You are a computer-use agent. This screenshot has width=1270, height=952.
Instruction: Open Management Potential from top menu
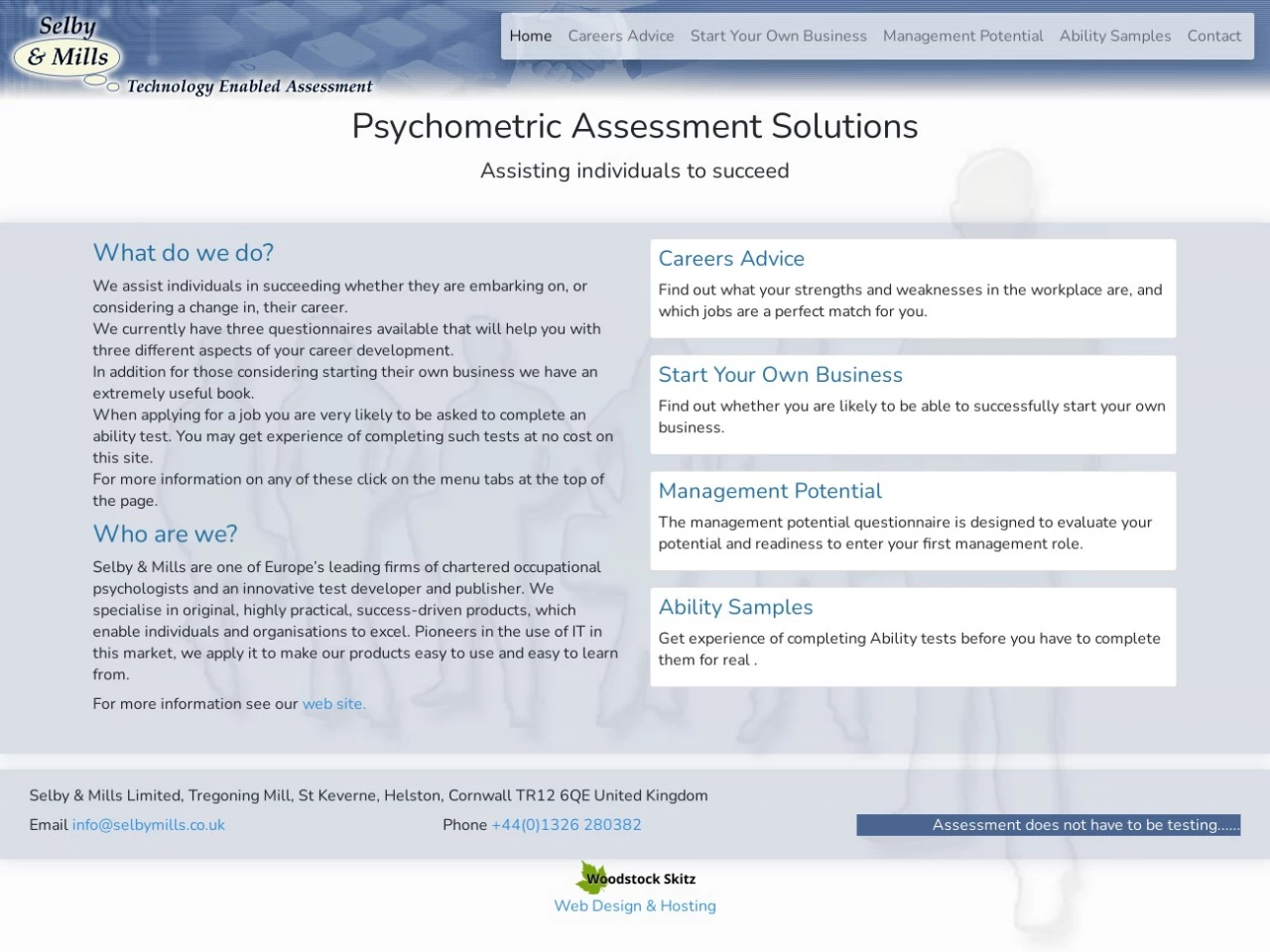point(962,36)
